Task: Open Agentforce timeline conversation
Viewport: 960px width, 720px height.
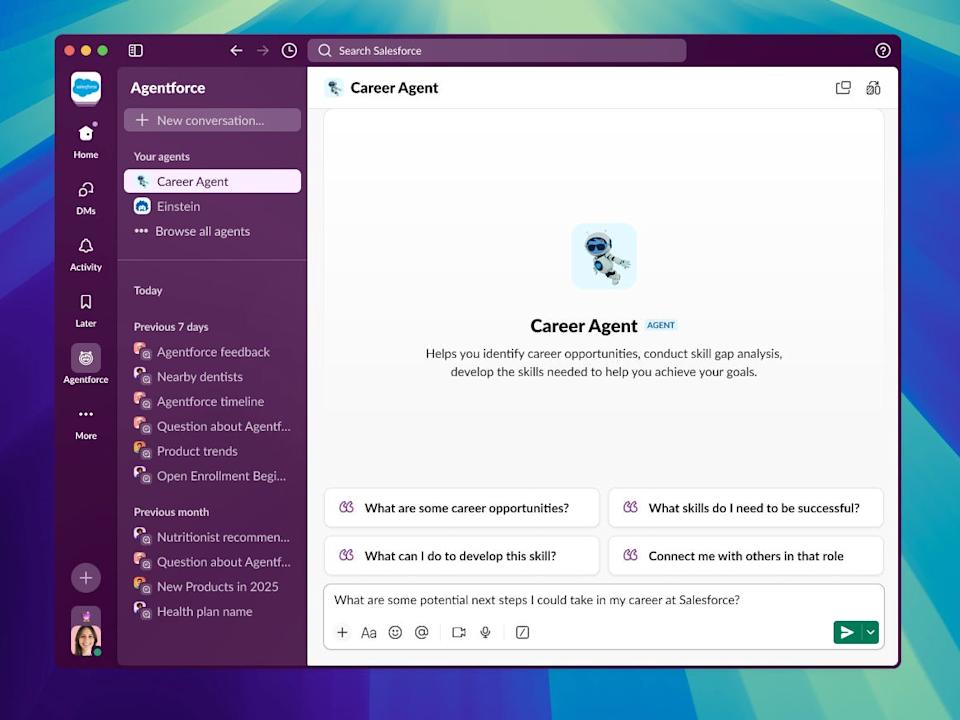Action: pyautogui.click(x=212, y=402)
